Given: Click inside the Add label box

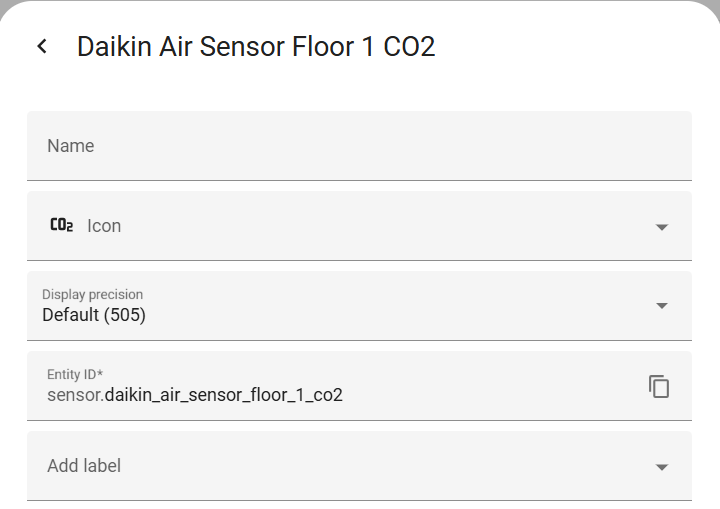Looking at the screenshot, I should [x=359, y=466].
